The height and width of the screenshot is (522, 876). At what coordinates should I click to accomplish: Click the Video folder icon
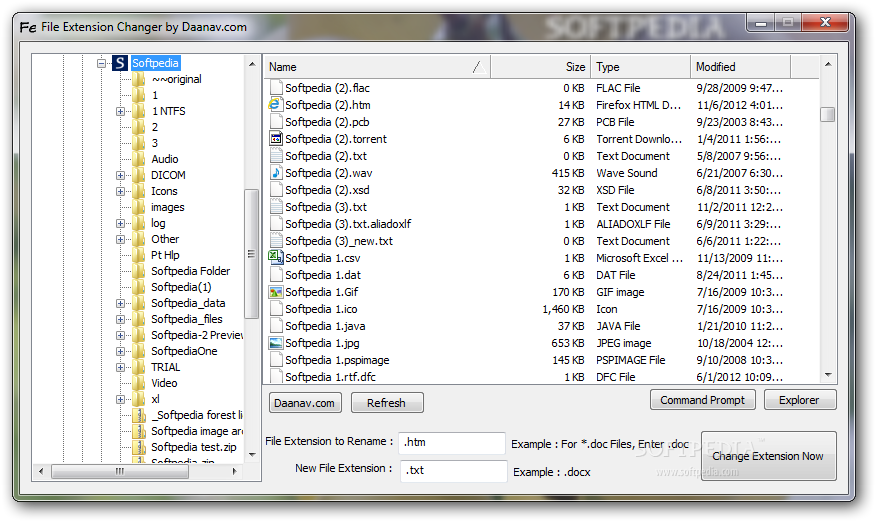[139, 383]
